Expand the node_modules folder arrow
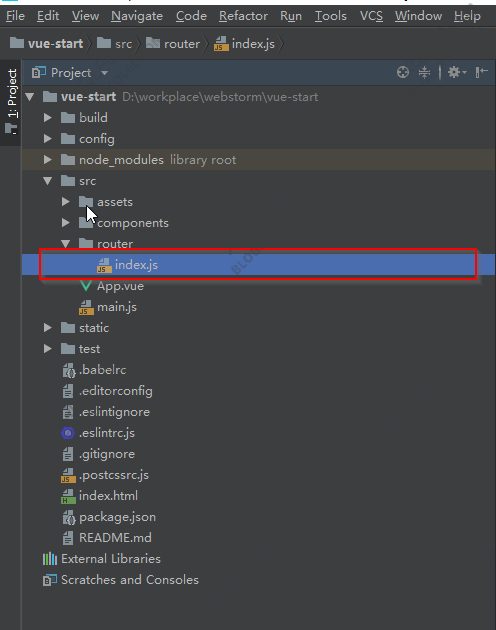 coord(47,160)
